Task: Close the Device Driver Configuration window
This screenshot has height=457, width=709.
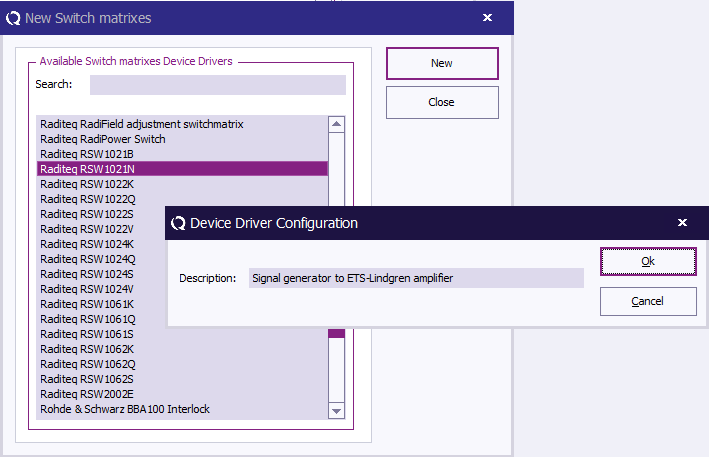Action: 682,223
